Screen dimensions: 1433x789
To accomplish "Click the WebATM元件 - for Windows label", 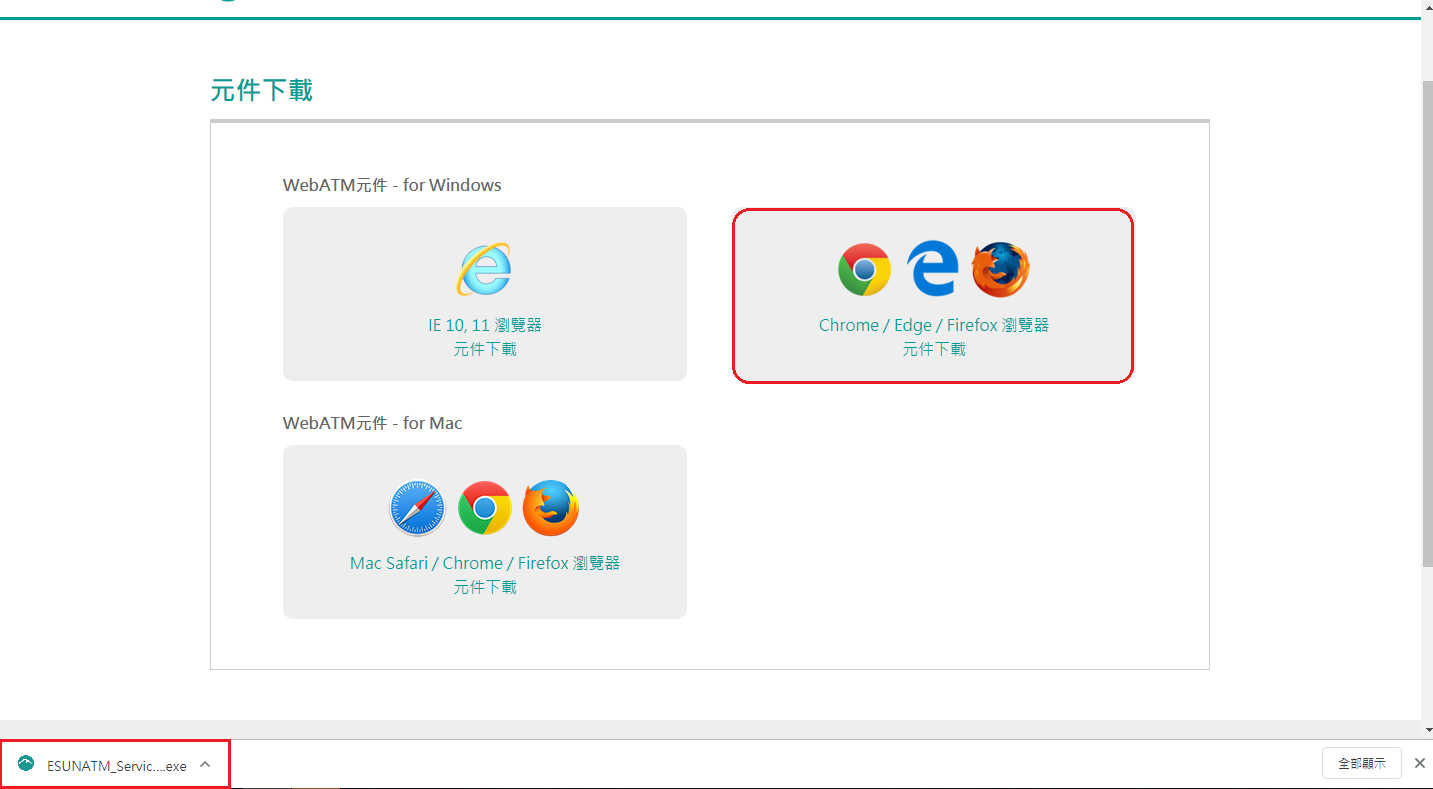I will (x=392, y=185).
